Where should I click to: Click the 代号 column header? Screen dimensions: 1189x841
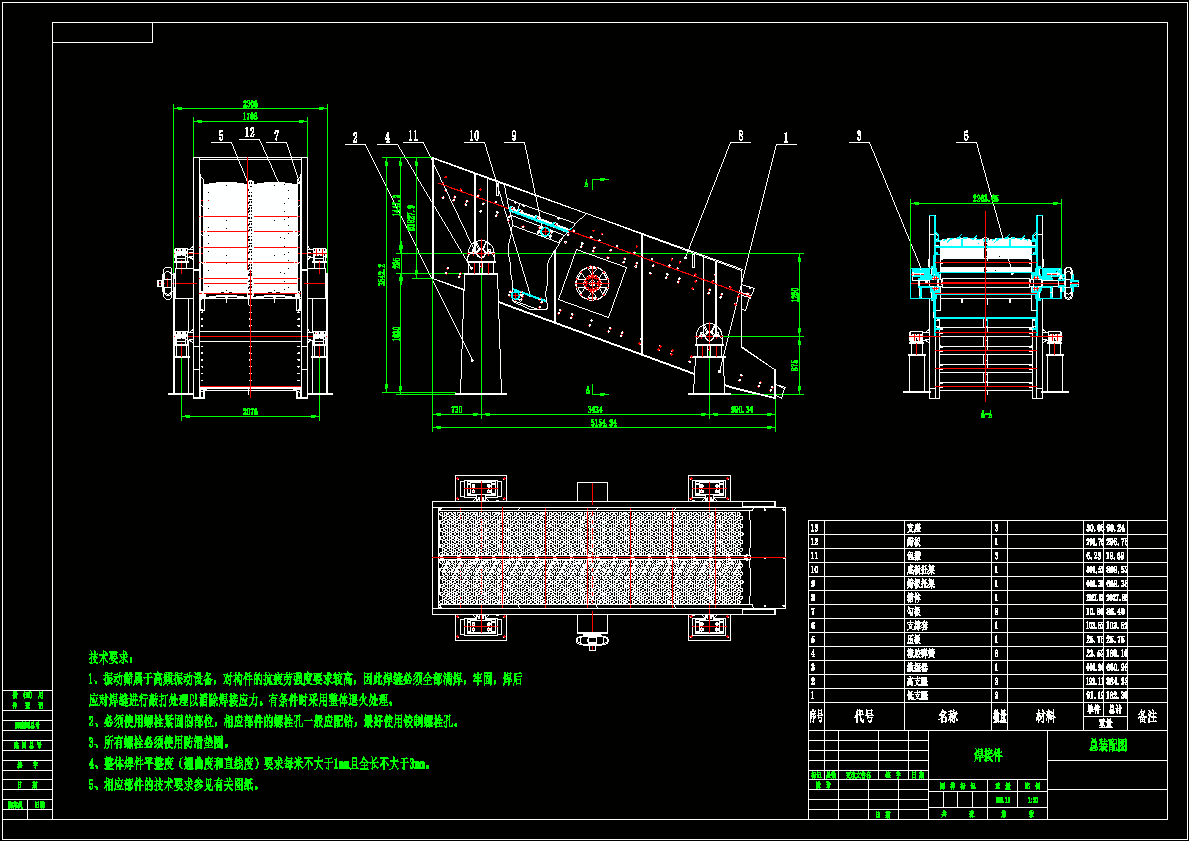[x=864, y=716]
